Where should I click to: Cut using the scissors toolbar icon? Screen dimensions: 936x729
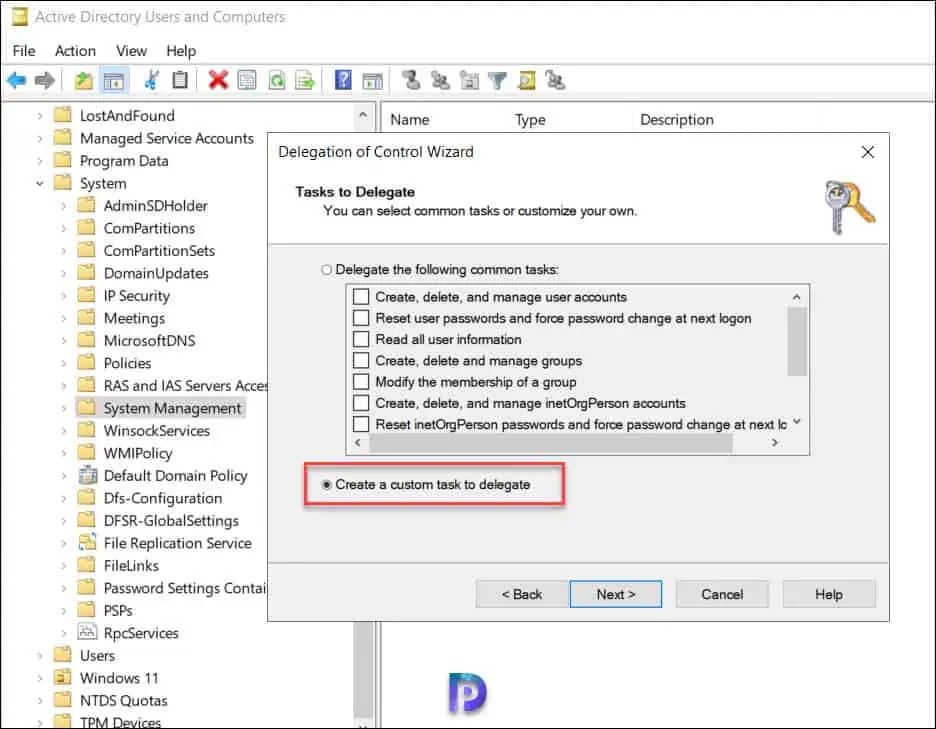click(152, 80)
